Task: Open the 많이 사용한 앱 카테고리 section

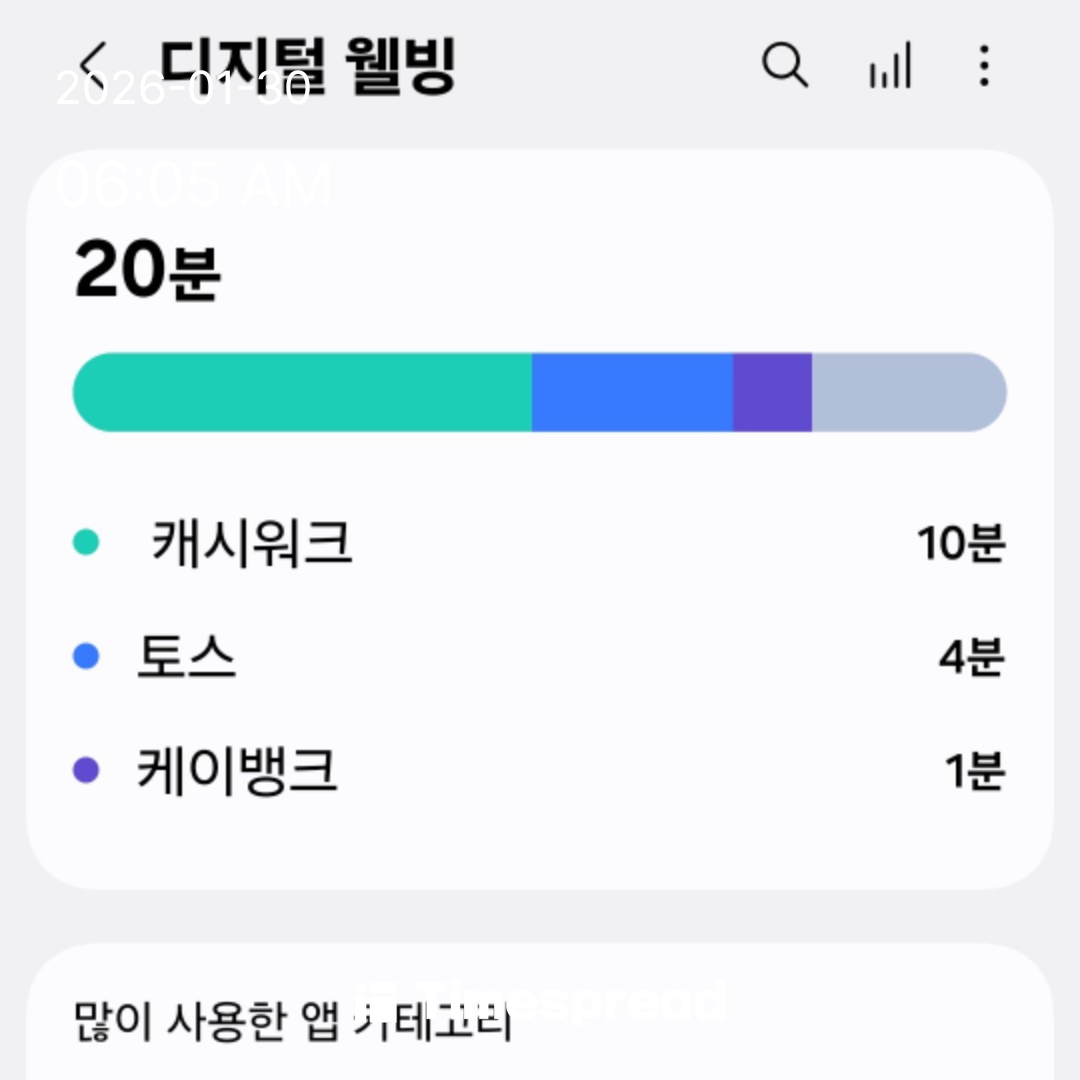Action: click(x=293, y=1022)
